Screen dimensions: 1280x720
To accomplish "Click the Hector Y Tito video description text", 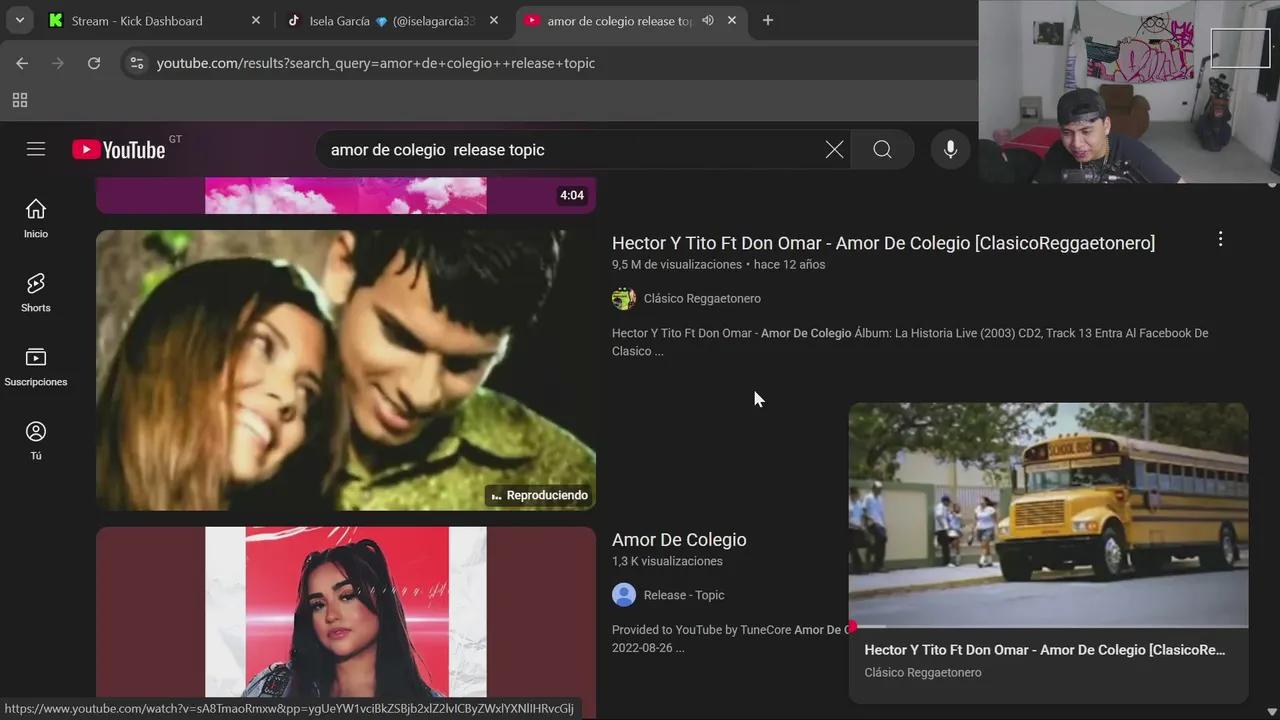I will 910,342.
